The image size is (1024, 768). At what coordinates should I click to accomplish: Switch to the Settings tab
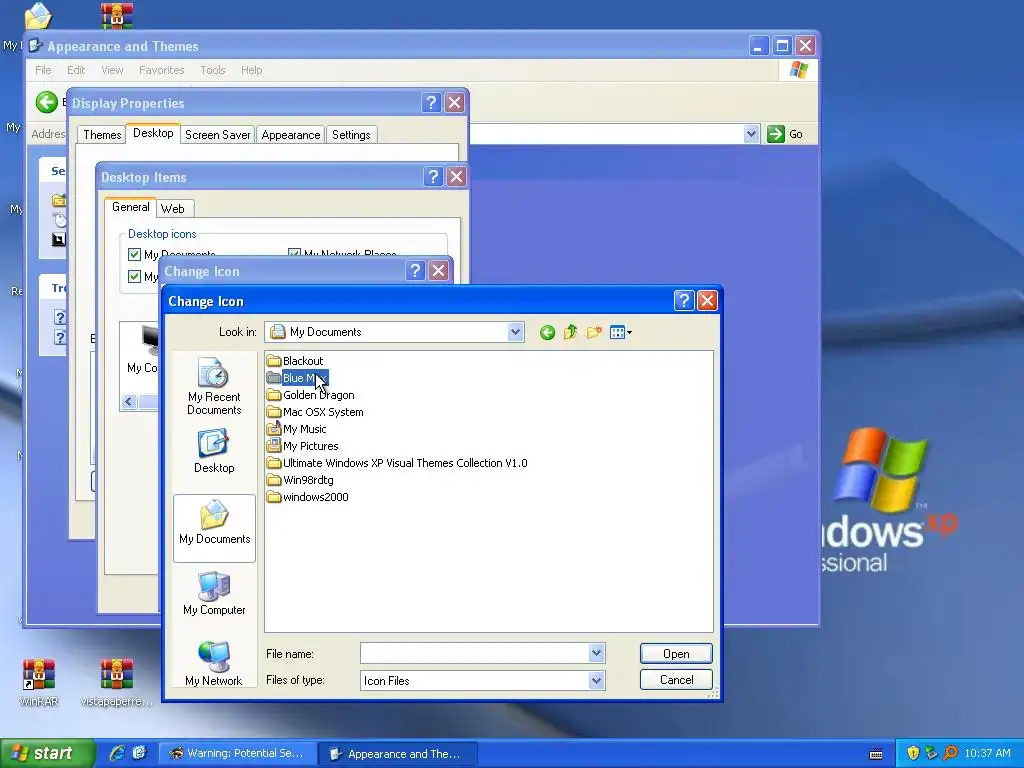click(351, 135)
